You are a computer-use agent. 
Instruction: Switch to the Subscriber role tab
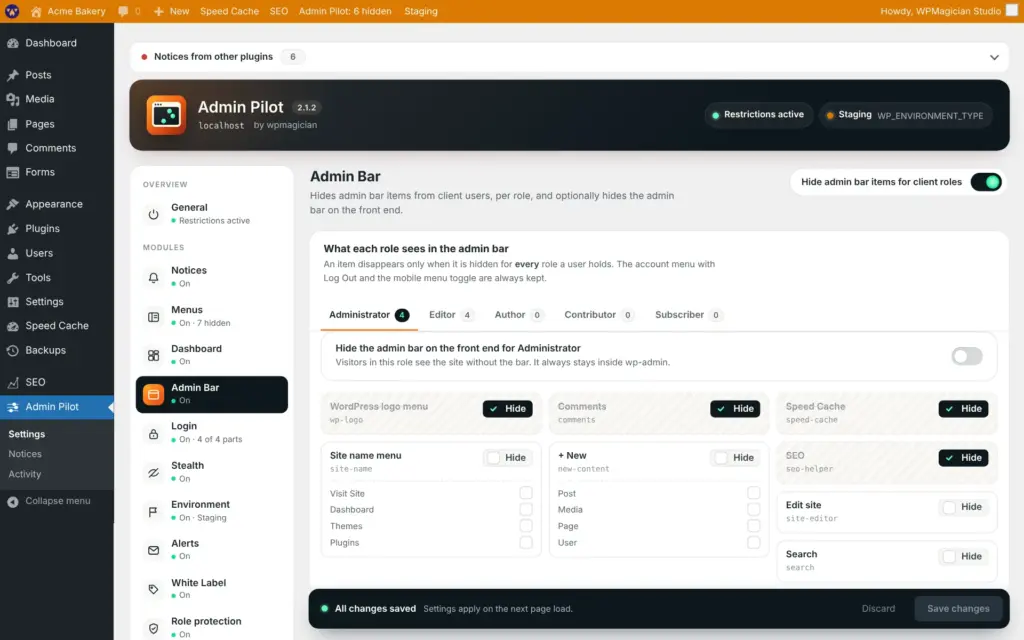(x=688, y=315)
